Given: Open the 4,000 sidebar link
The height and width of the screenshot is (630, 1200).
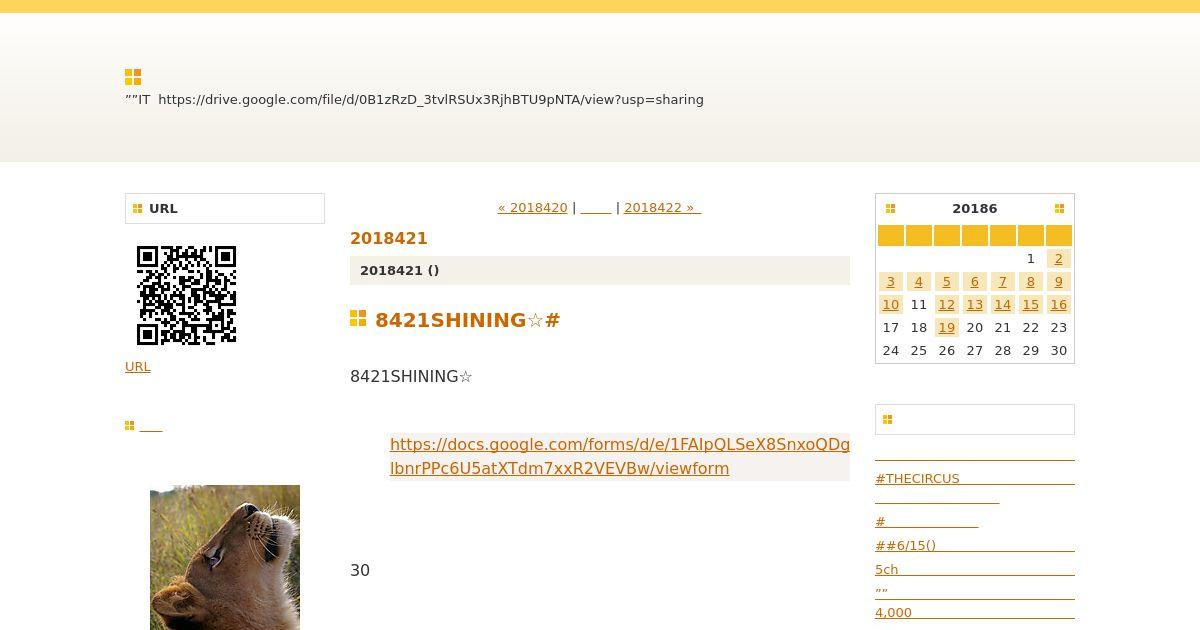Looking at the screenshot, I should pos(975,613).
